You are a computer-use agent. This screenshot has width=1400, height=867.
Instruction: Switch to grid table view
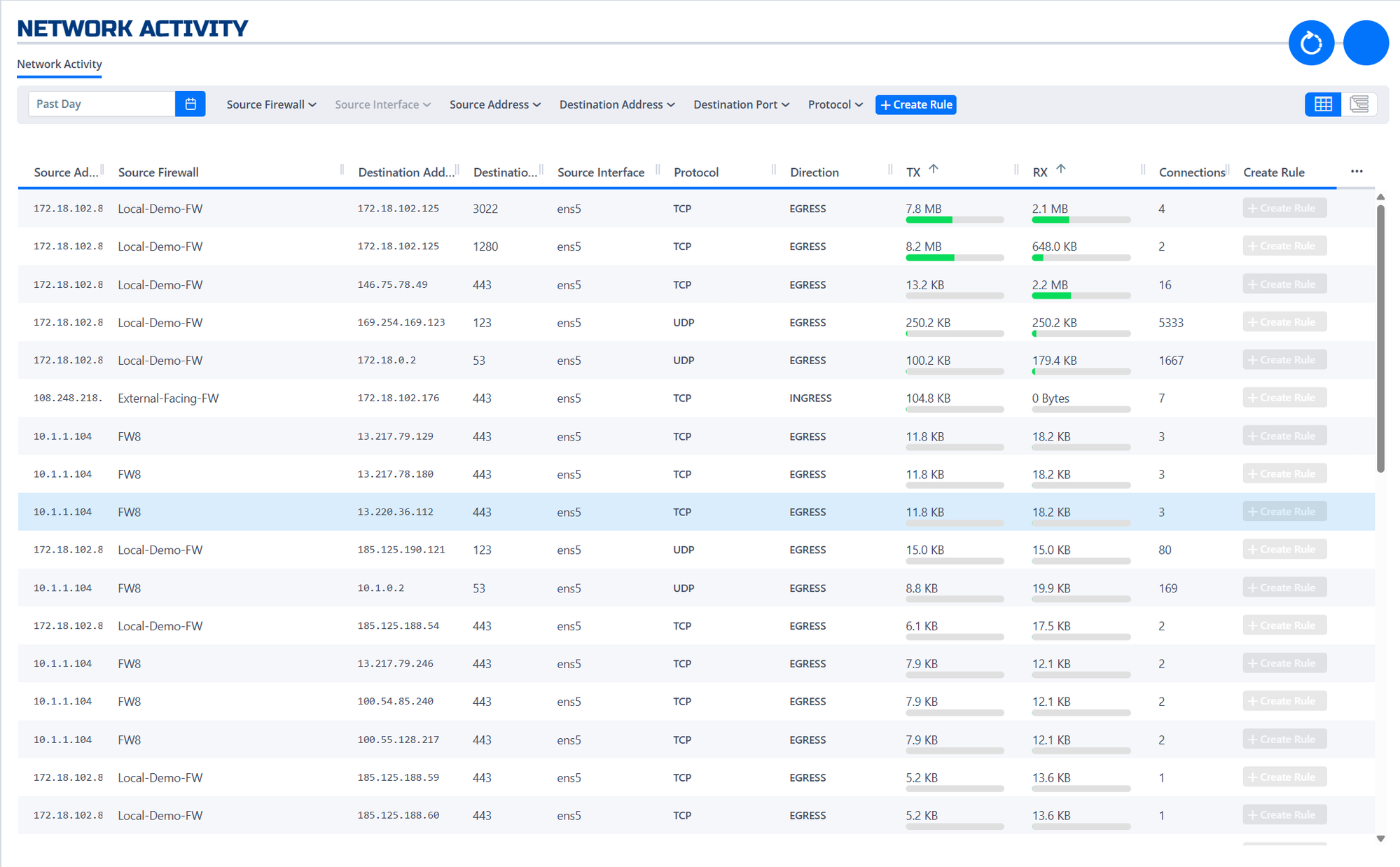[x=1323, y=104]
